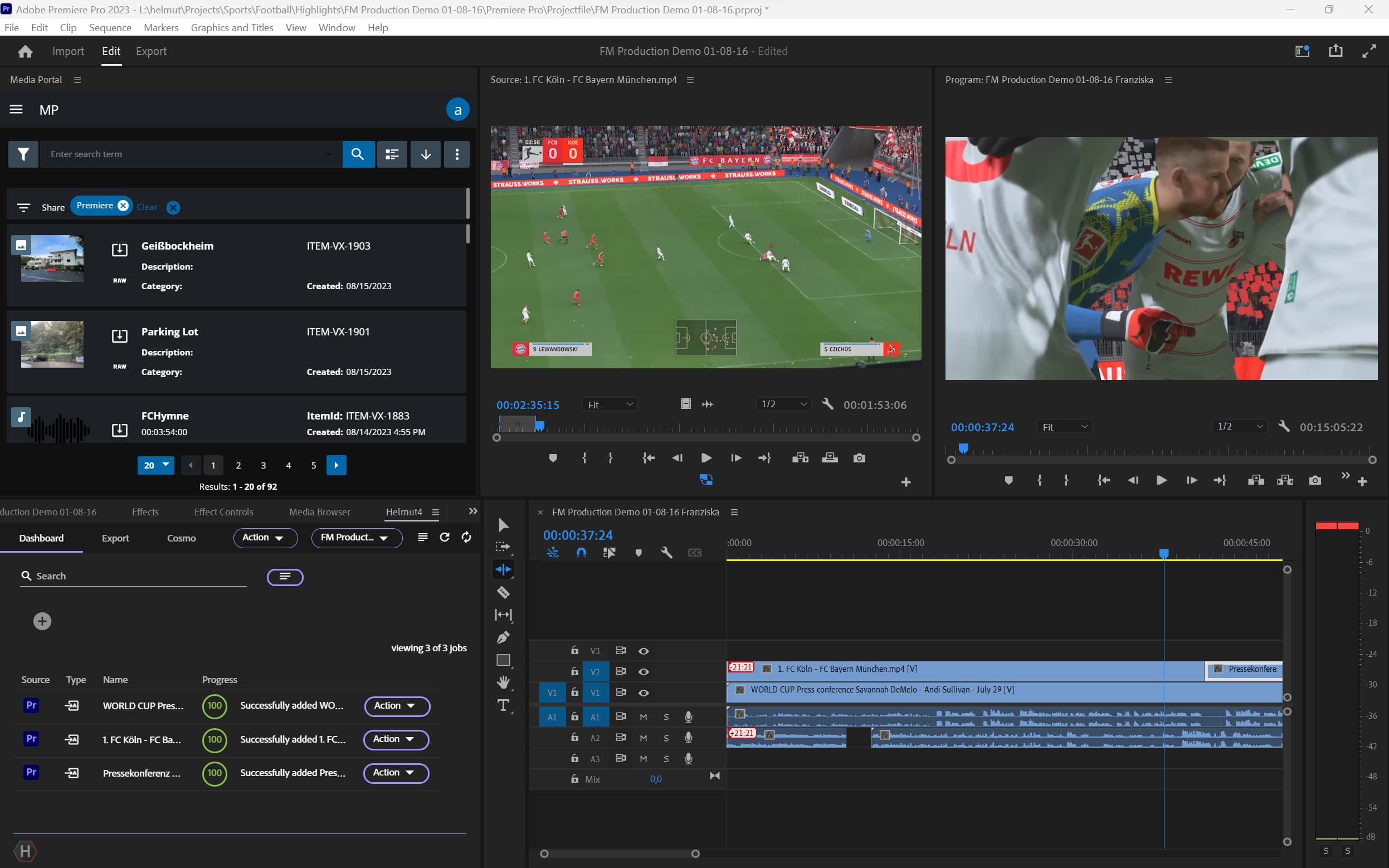The width and height of the screenshot is (1389, 868).
Task: Open the MP hamburger menu
Action: [16, 110]
